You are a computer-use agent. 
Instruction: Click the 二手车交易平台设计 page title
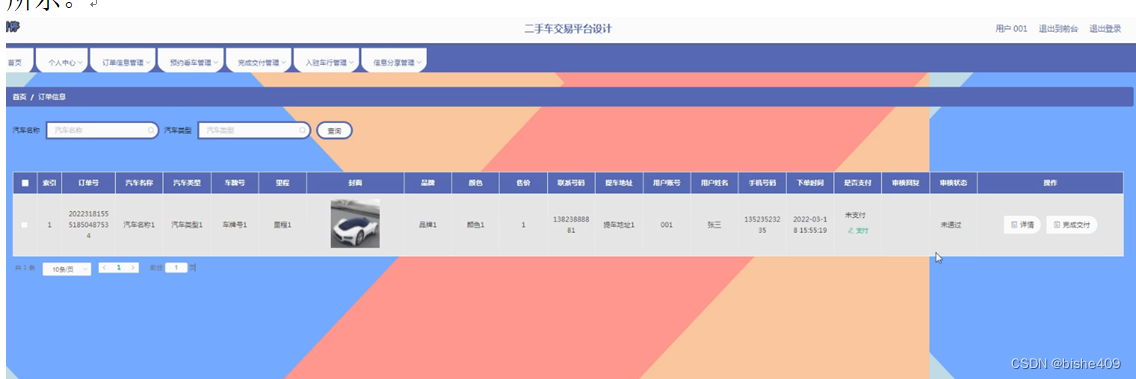point(568,29)
